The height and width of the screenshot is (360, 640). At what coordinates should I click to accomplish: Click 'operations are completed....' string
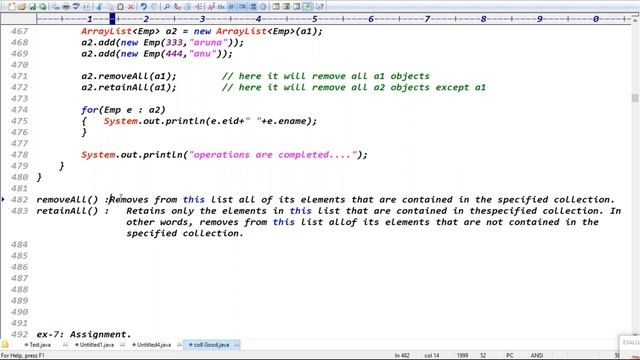click(273, 155)
